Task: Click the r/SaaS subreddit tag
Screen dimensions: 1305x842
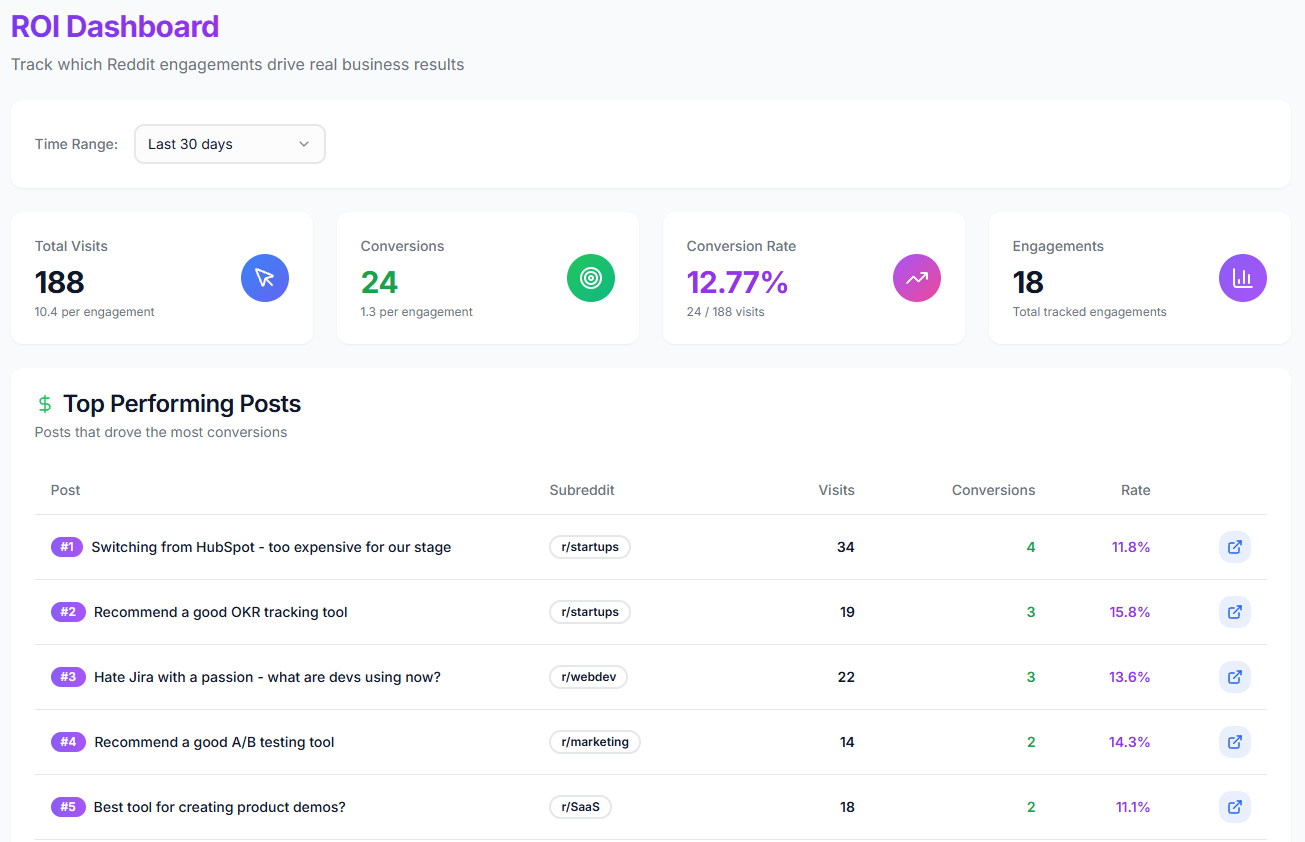Action: (x=580, y=807)
